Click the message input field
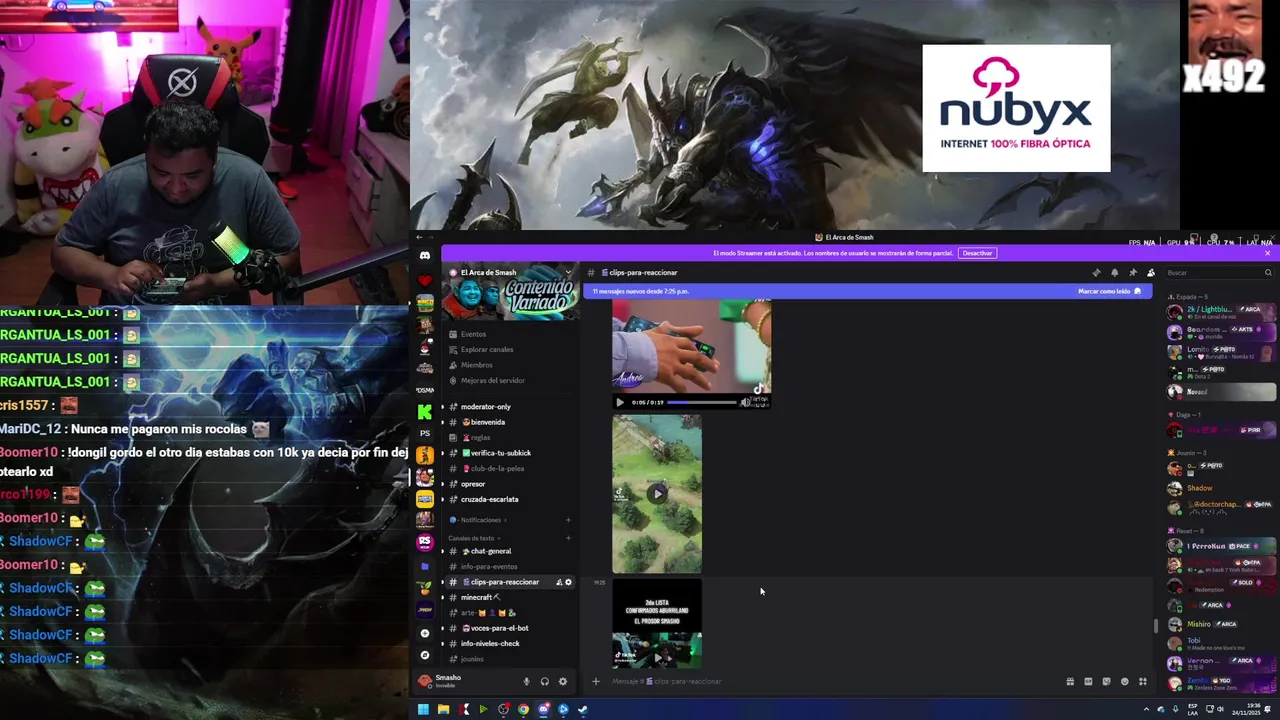 pyautogui.click(x=830, y=681)
